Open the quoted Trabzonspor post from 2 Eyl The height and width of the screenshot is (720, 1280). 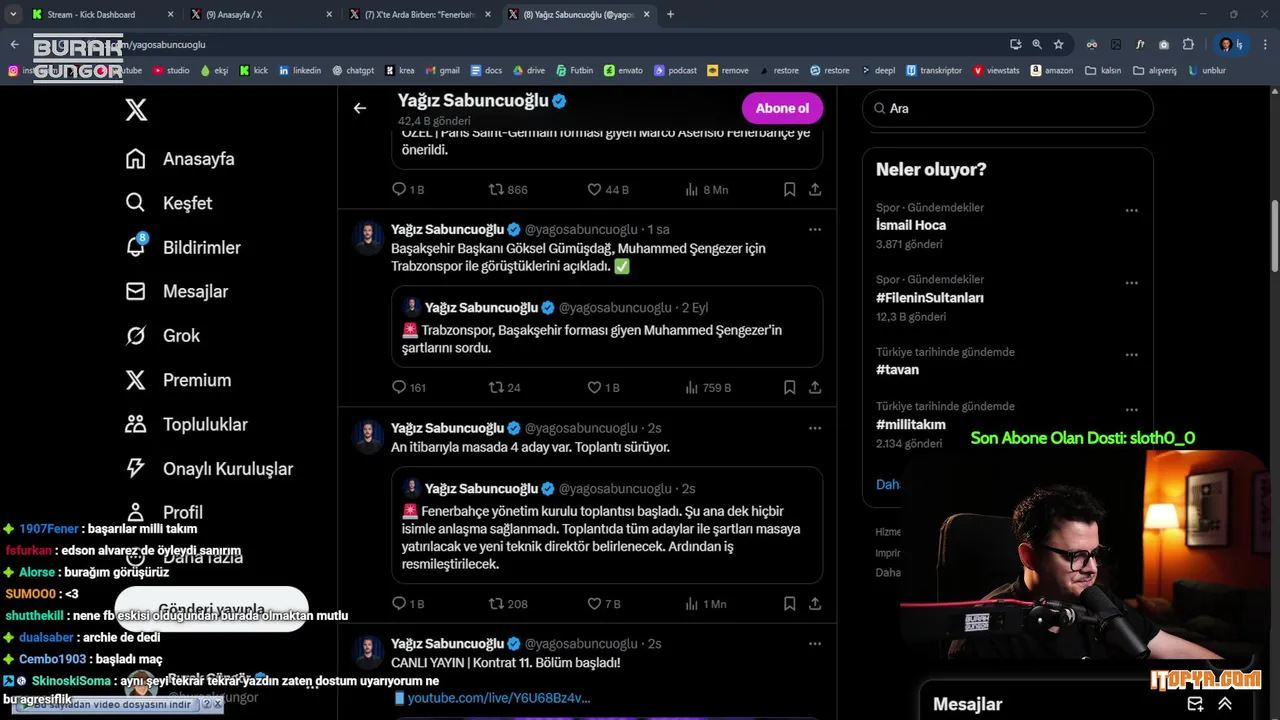pos(607,326)
